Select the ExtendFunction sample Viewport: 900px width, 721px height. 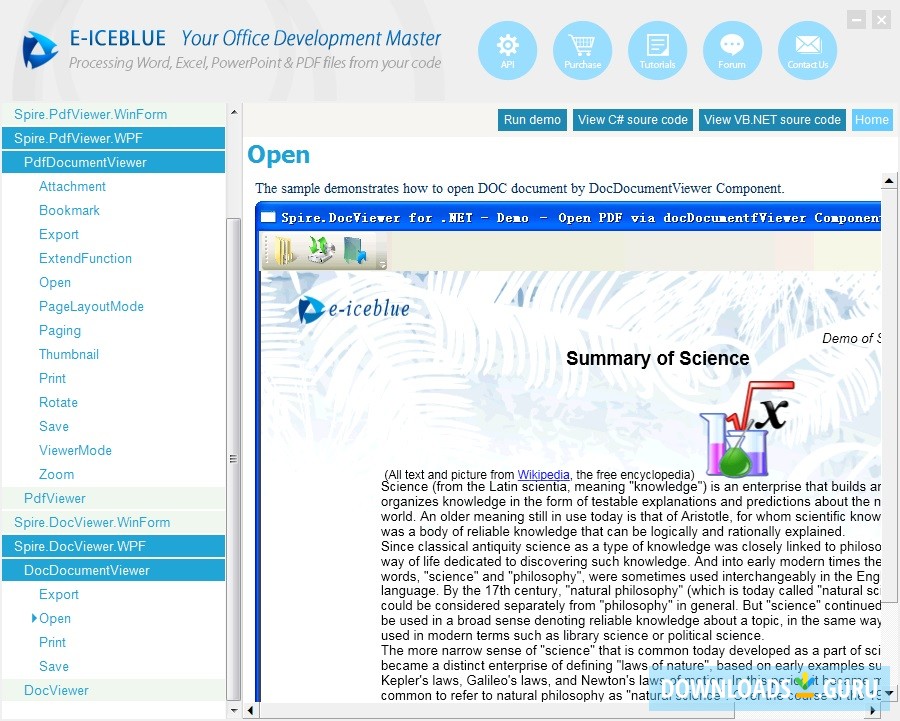85,258
